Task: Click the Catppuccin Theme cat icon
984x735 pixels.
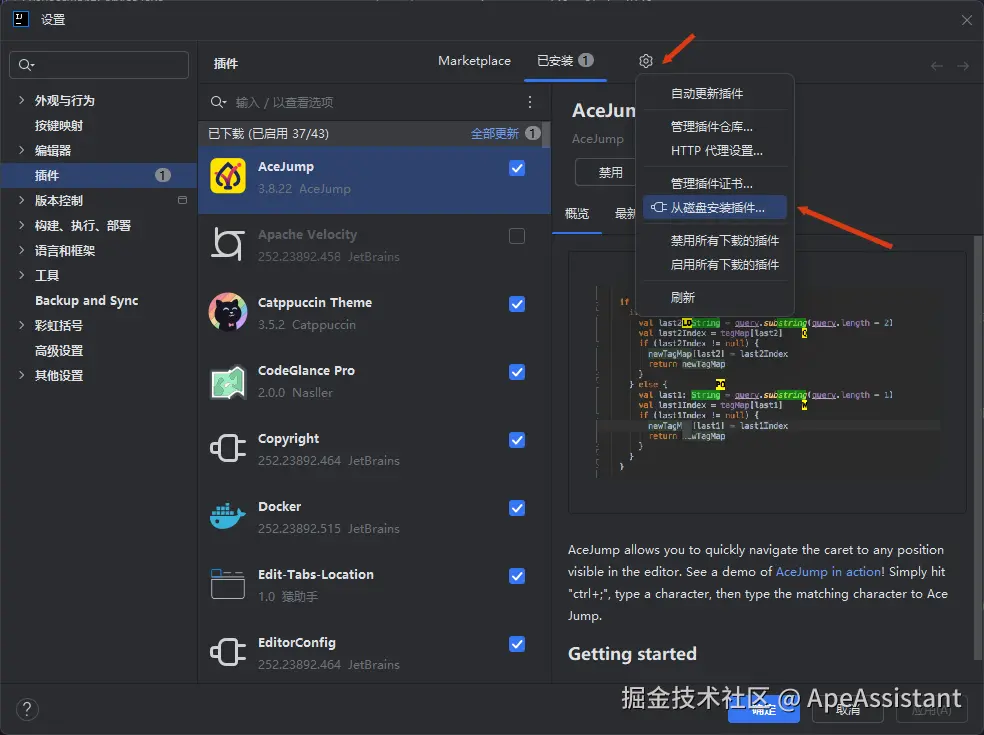Action: click(x=228, y=311)
